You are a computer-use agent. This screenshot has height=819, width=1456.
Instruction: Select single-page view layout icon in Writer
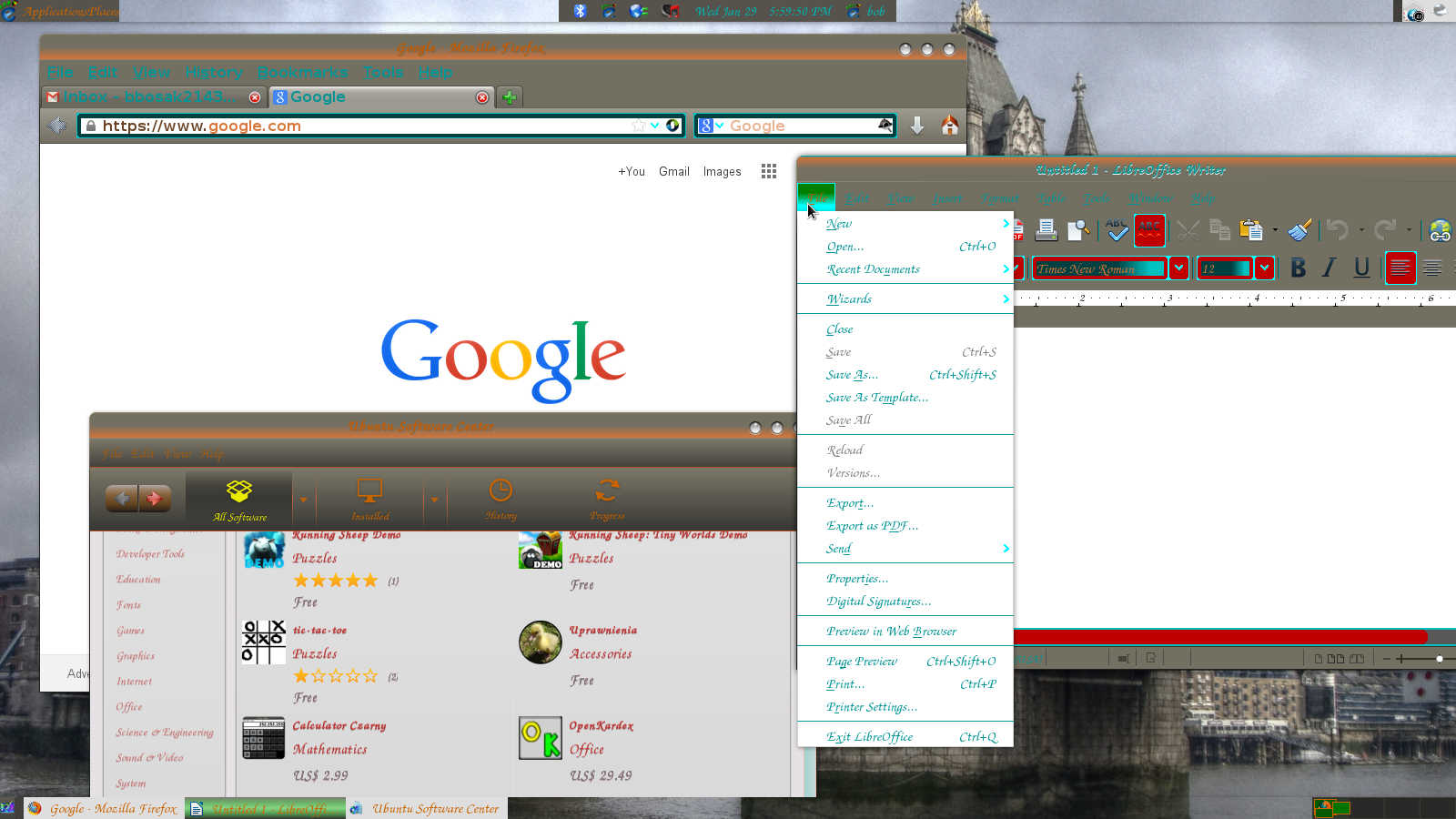(x=1318, y=658)
